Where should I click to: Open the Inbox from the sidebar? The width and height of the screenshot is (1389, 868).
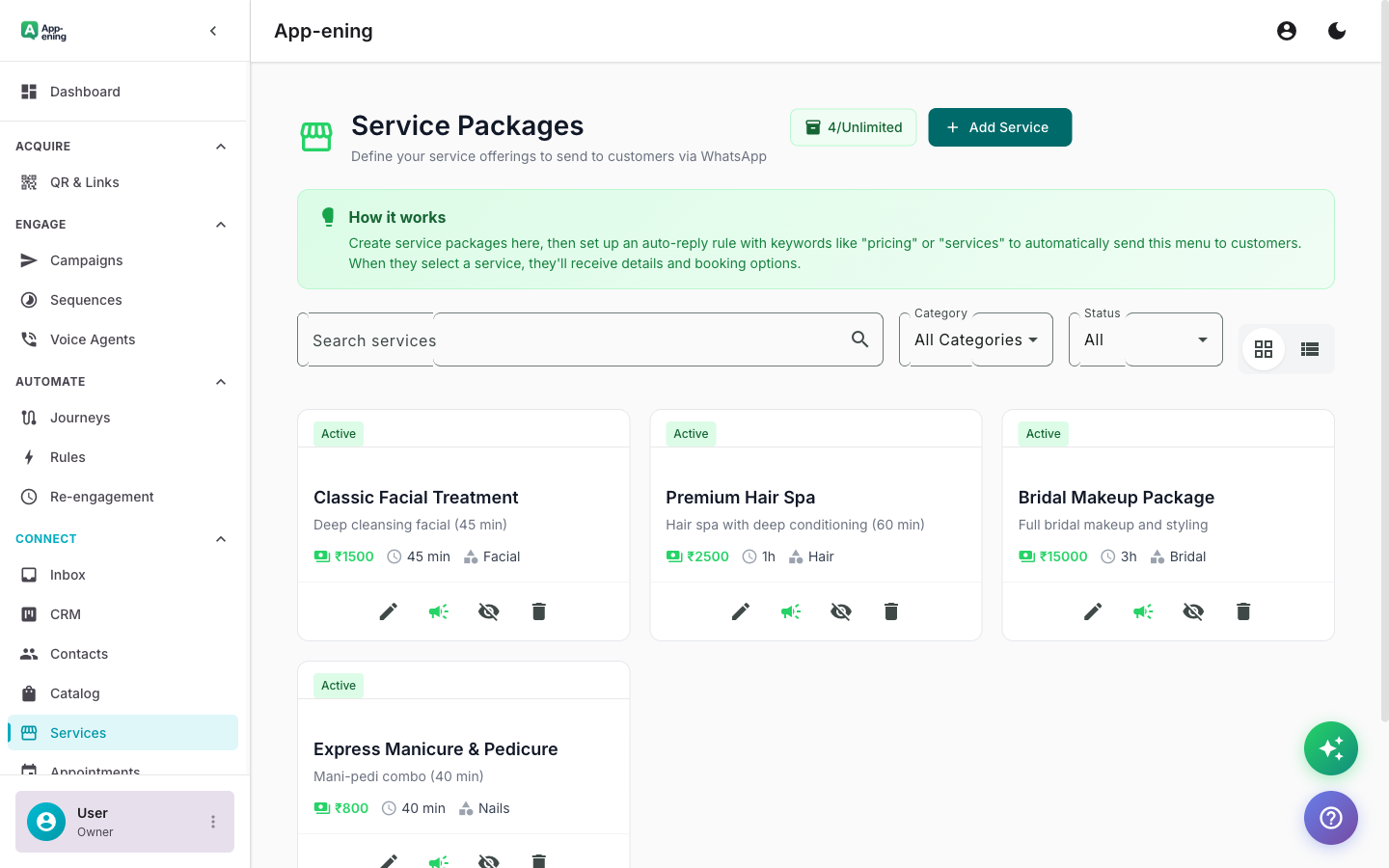(x=68, y=575)
